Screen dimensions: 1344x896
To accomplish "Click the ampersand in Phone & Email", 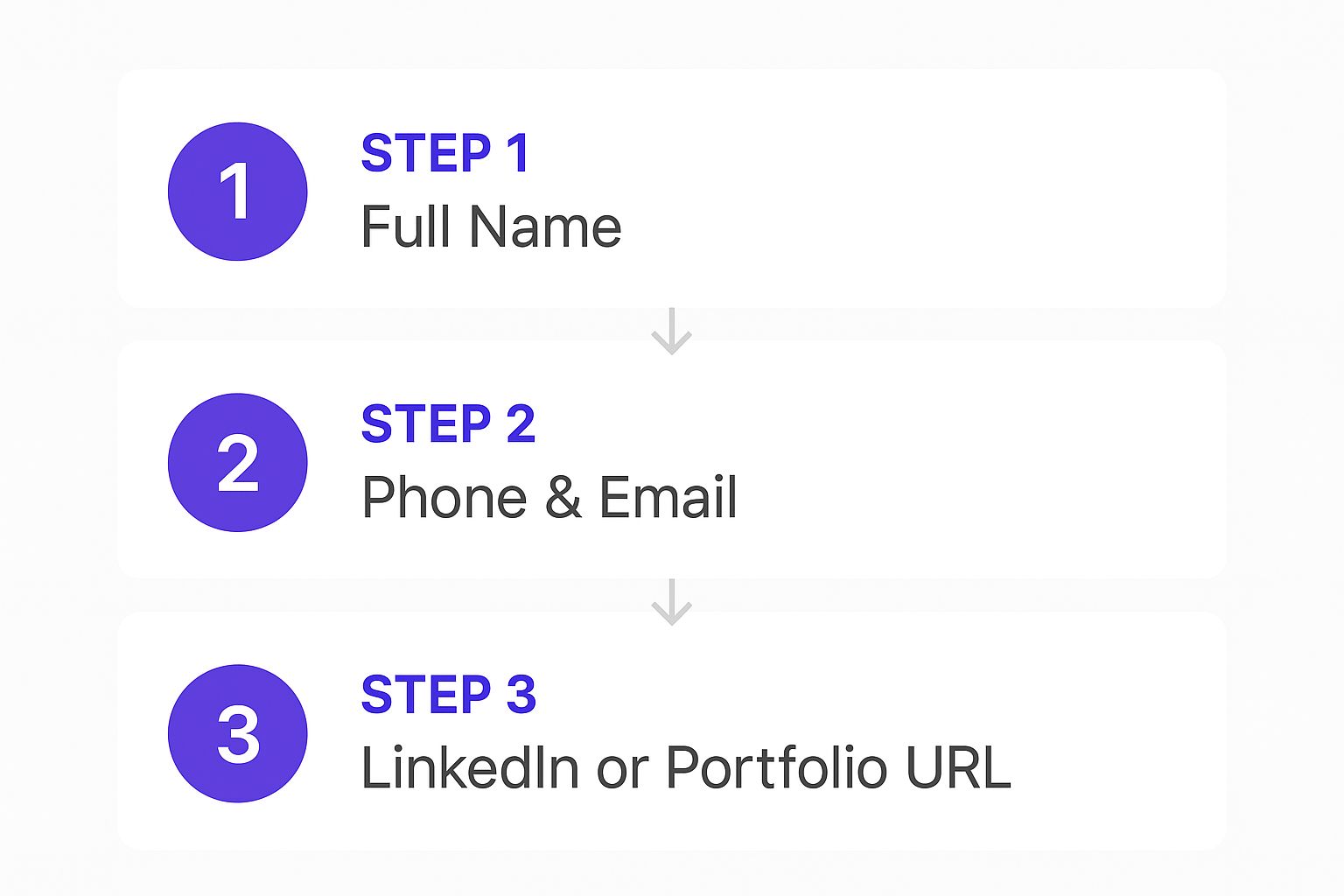I will pyautogui.click(x=563, y=498).
